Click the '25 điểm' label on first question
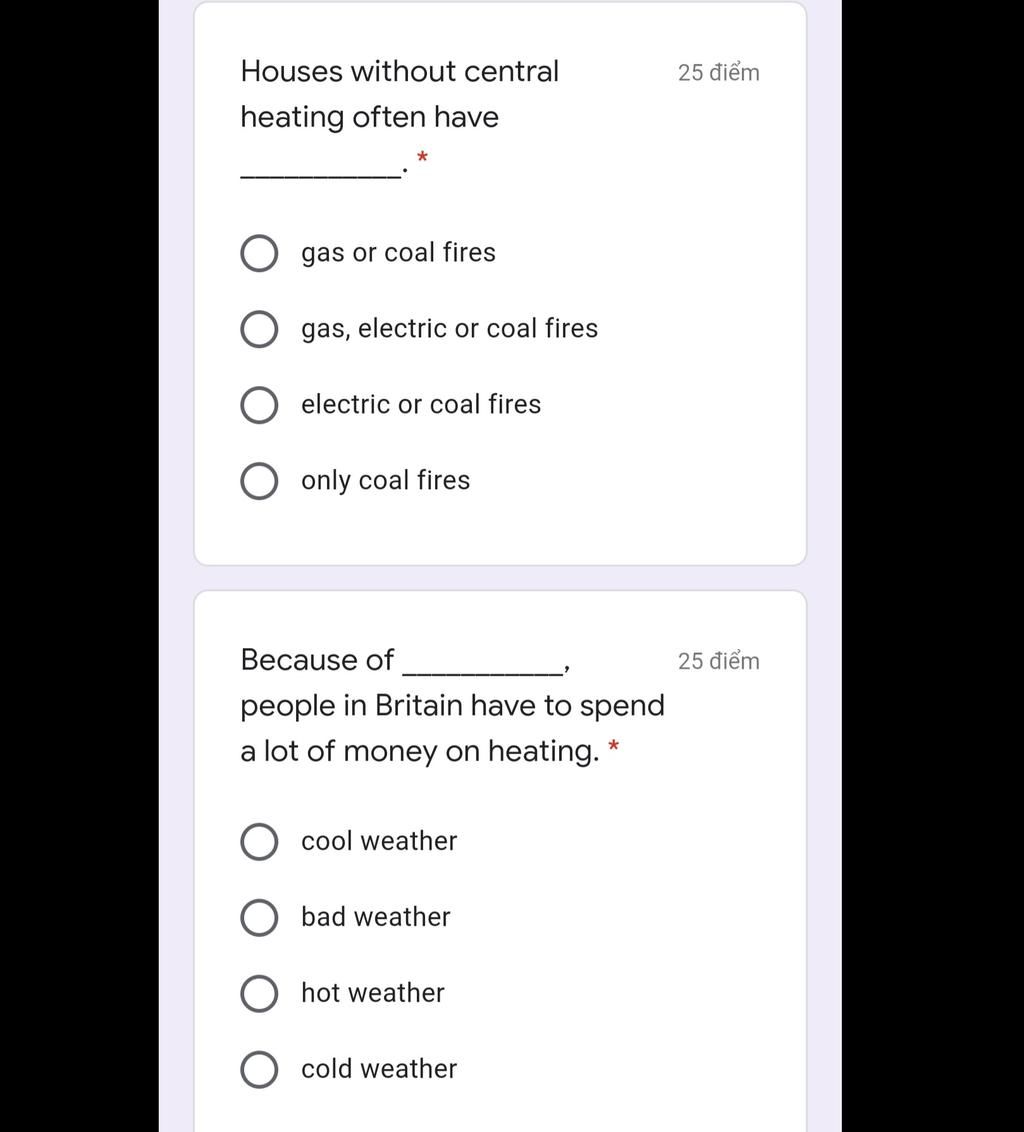Image resolution: width=1024 pixels, height=1132 pixels. (719, 73)
